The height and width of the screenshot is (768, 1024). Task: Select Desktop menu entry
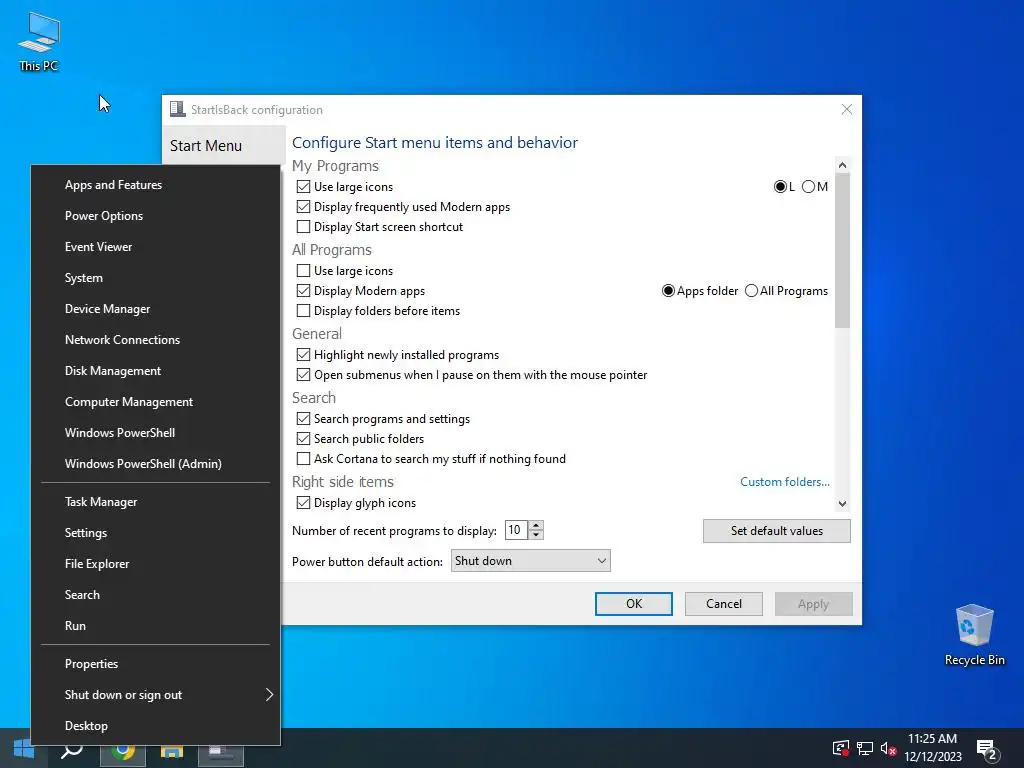click(x=157, y=726)
